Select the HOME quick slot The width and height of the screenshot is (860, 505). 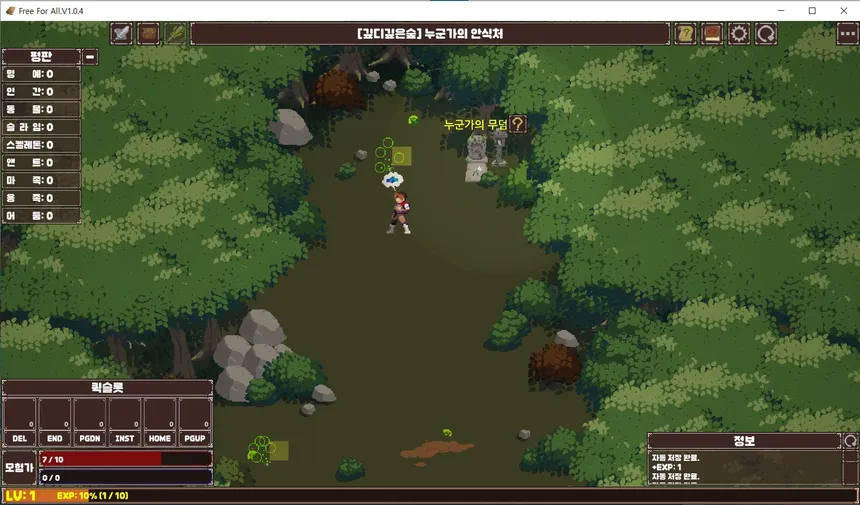click(x=160, y=438)
